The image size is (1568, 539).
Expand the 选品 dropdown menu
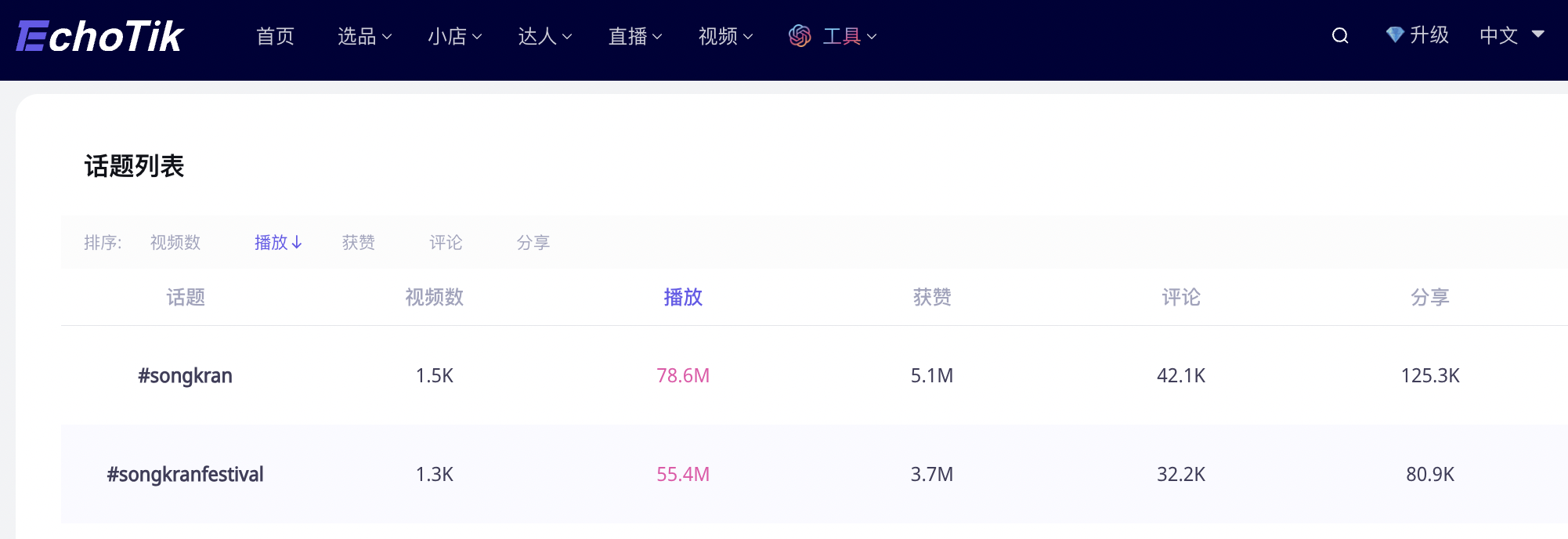(x=364, y=36)
